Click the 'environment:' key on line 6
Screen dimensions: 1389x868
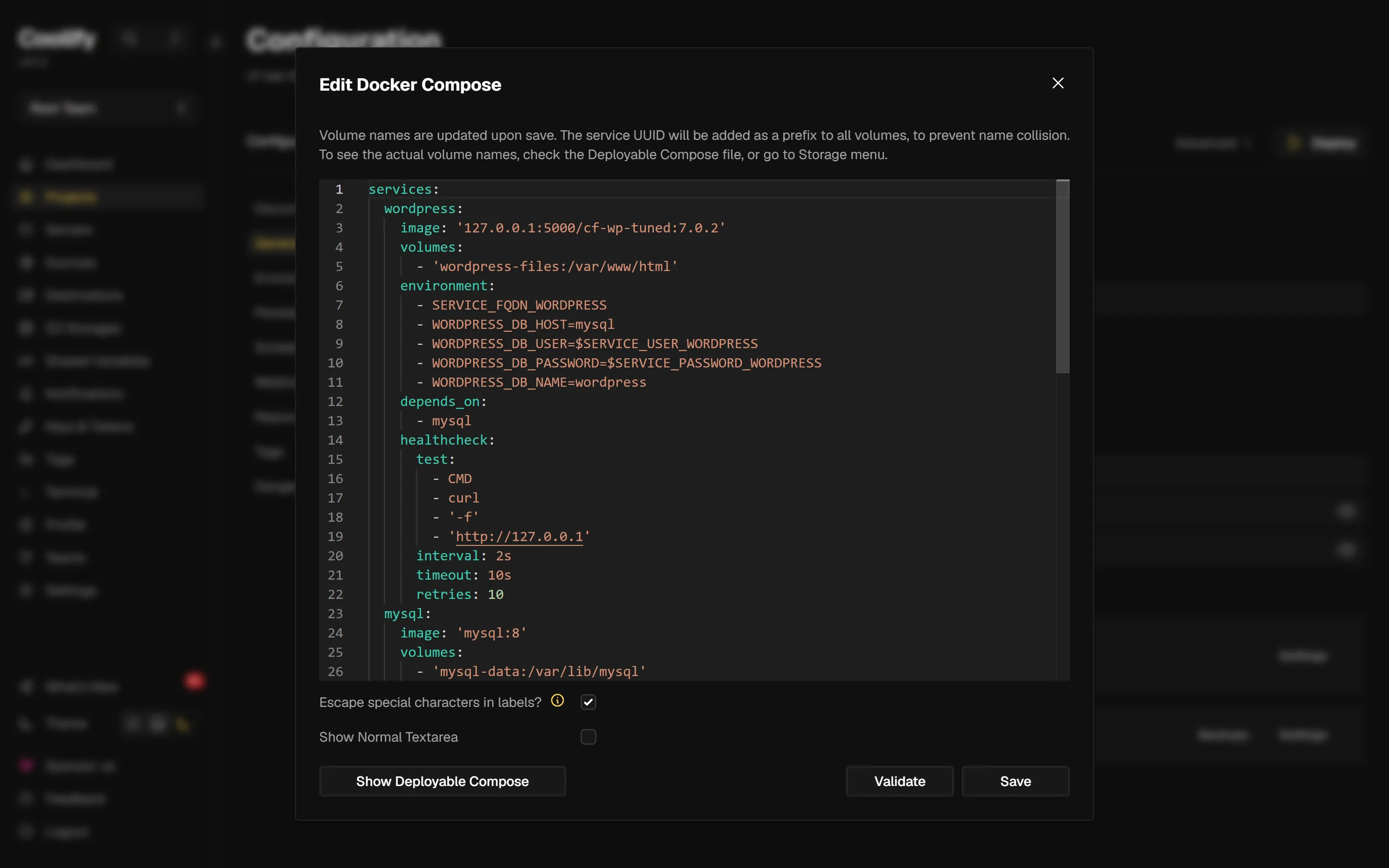tap(447, 286)
